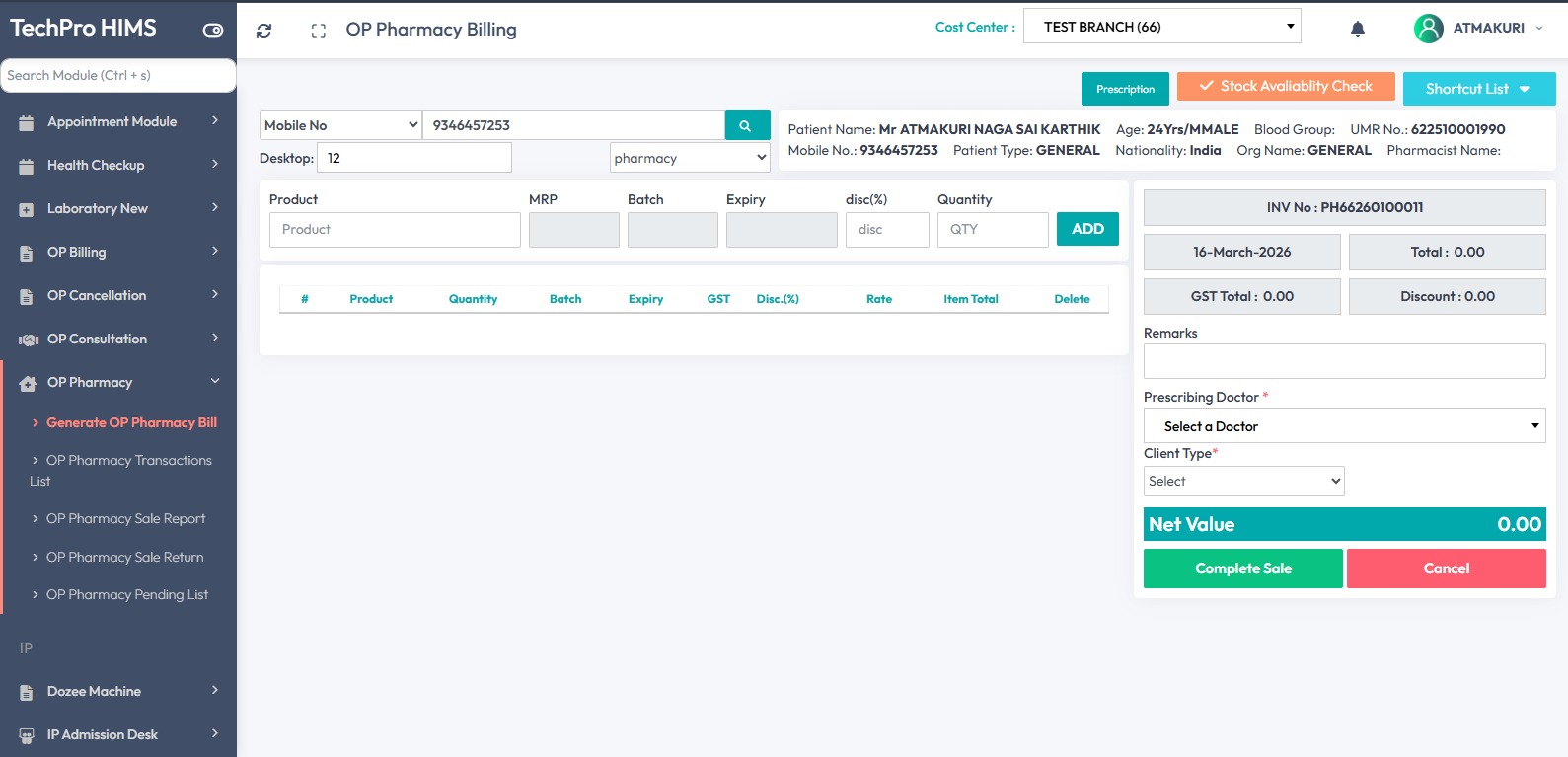The image size is (1568, 757).
Task: Open OP Pharmacy Sale Report
Action: click(125, 519)
